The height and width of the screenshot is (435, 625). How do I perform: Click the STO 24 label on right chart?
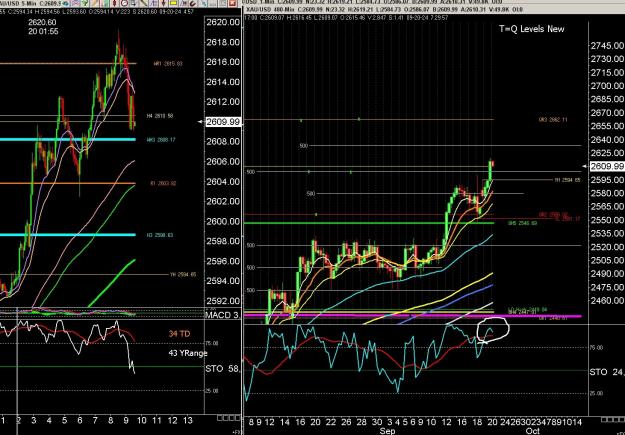click(606, 372)
